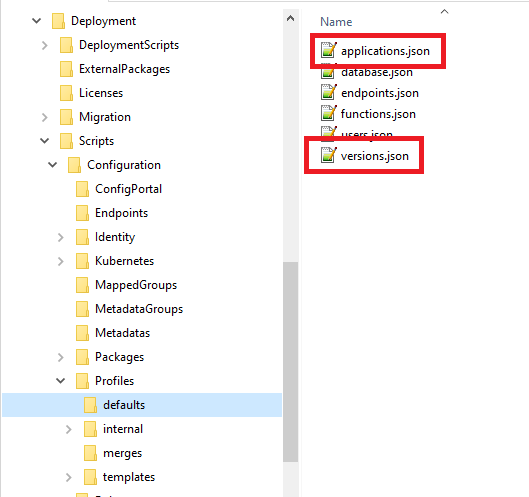This screenshot has height=497, width=529.
Task: Click the tree pane scroll up arrow
Action: [x=290, y=18]
